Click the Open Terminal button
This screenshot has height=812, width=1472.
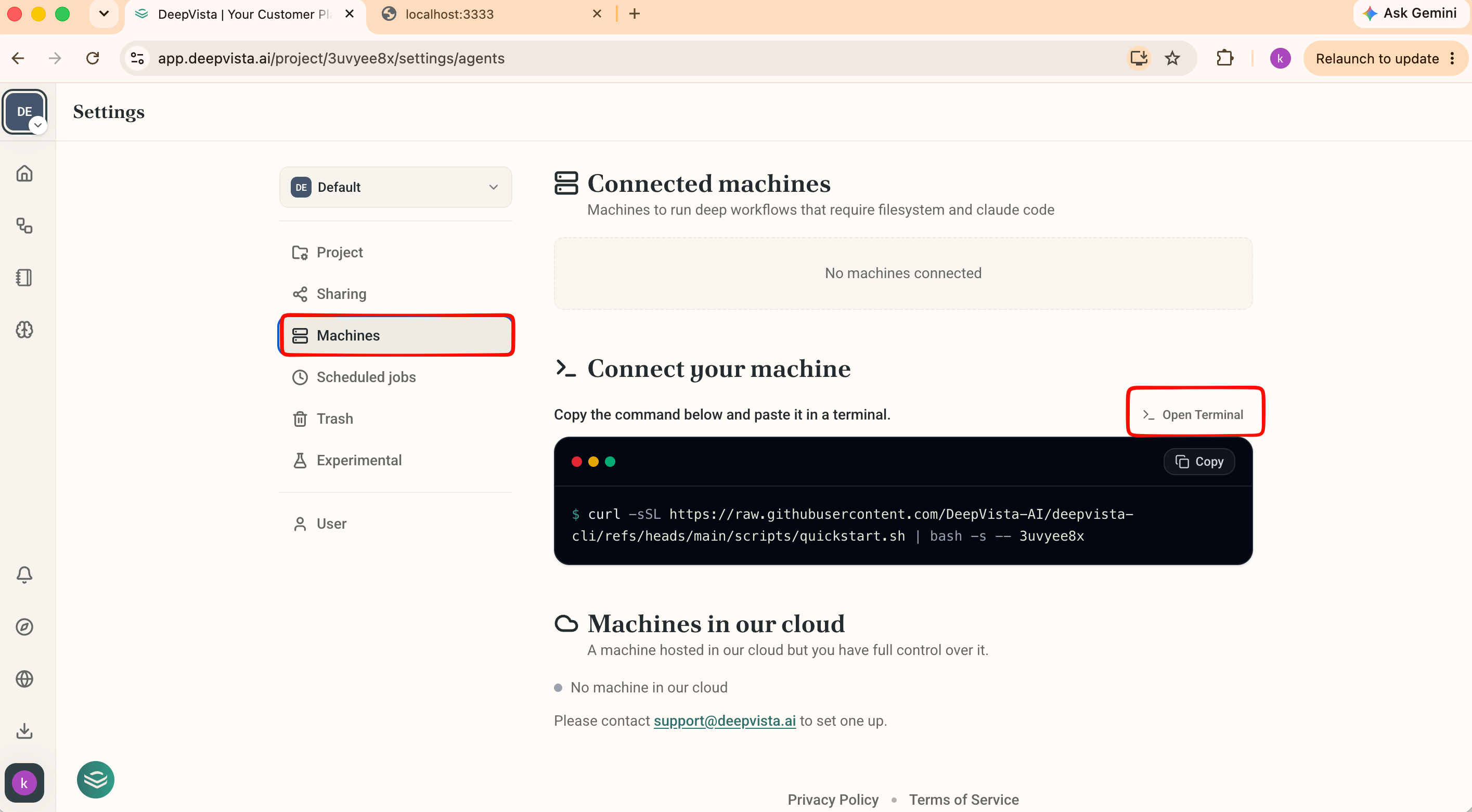[x=1193, y=414]
